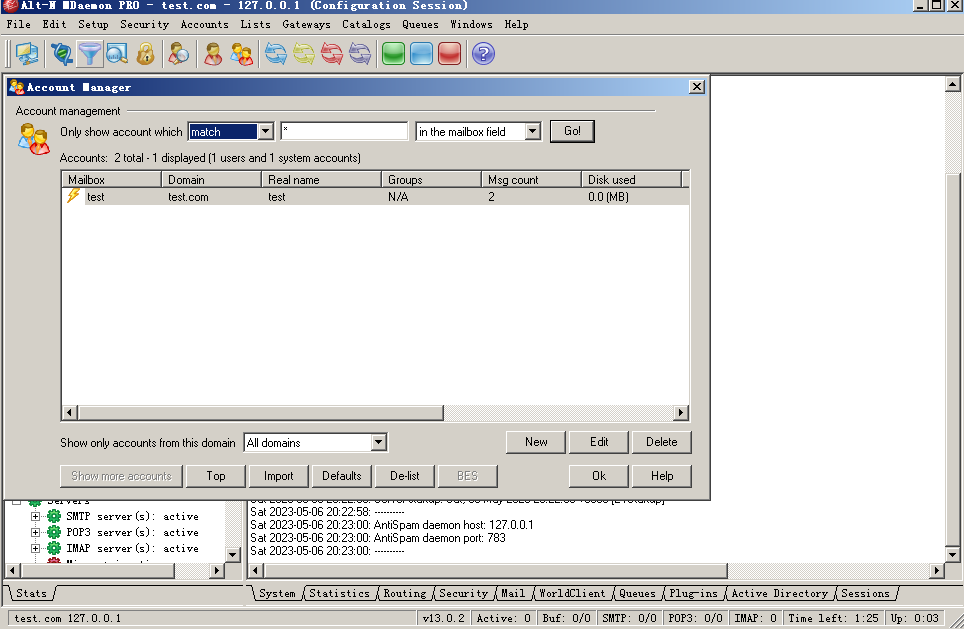Click the DNA helix toolbar icon
The width and height of the screenshot is (964, 629).
click(x=61, y=53)
